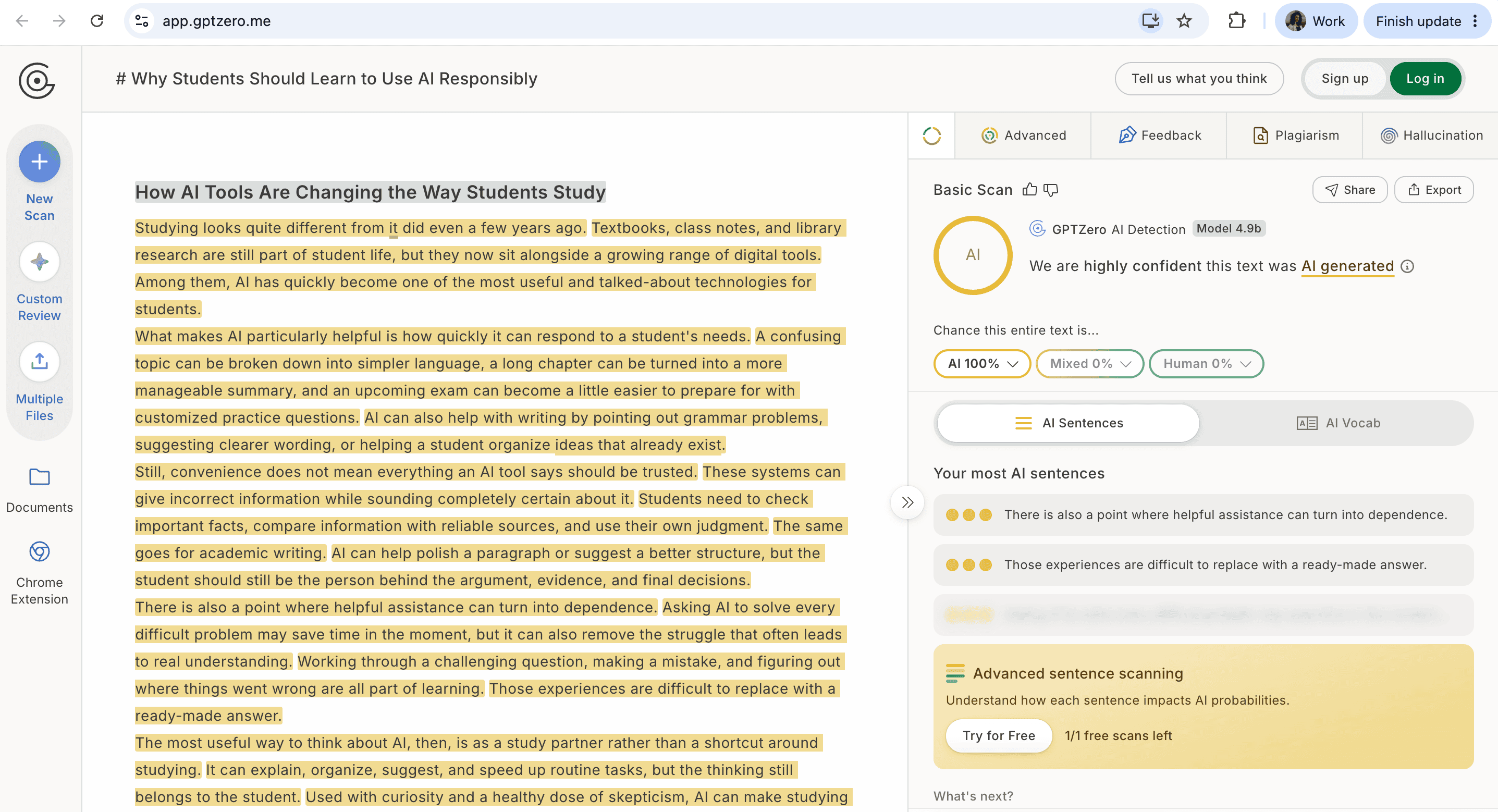1498x812 pixels.
Task: Click the document title about AI Responsibly
Action: pyautogui.click(x=326, y=79)
